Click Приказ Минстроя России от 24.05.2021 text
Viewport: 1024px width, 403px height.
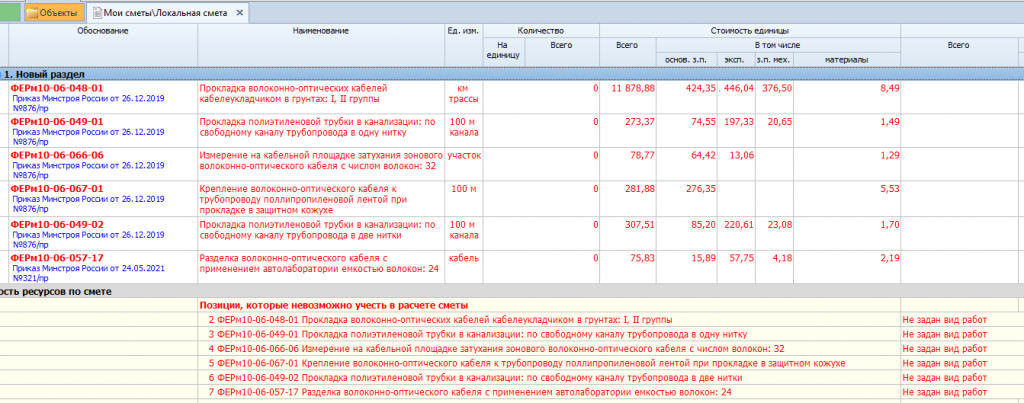click(x=88, y=268)
